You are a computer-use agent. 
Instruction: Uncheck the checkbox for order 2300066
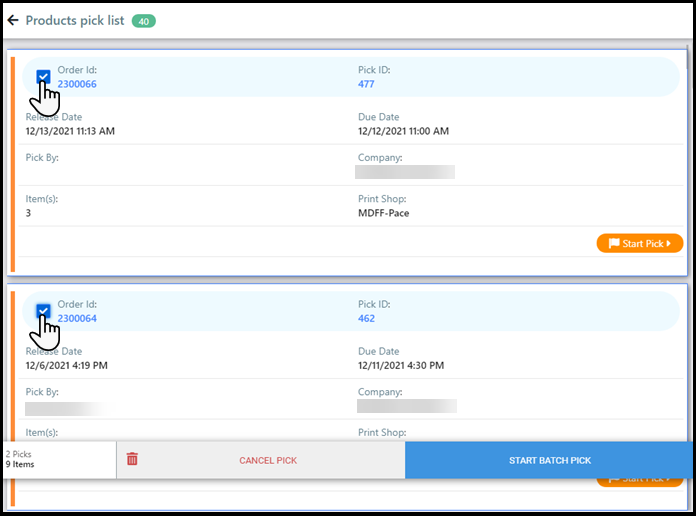click(43, 77)
